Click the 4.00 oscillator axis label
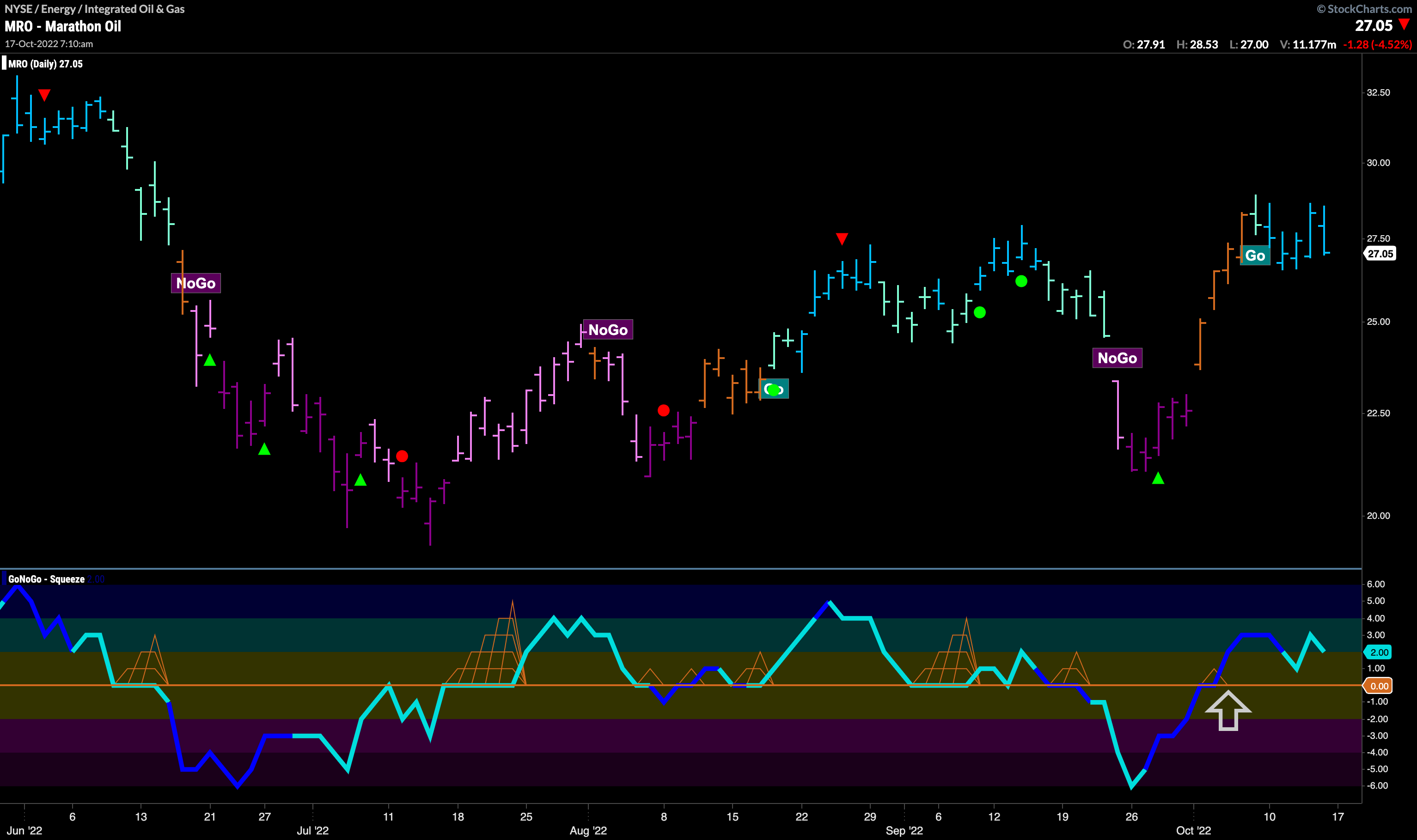1417x840 pixels. [x=1376, y=618]
